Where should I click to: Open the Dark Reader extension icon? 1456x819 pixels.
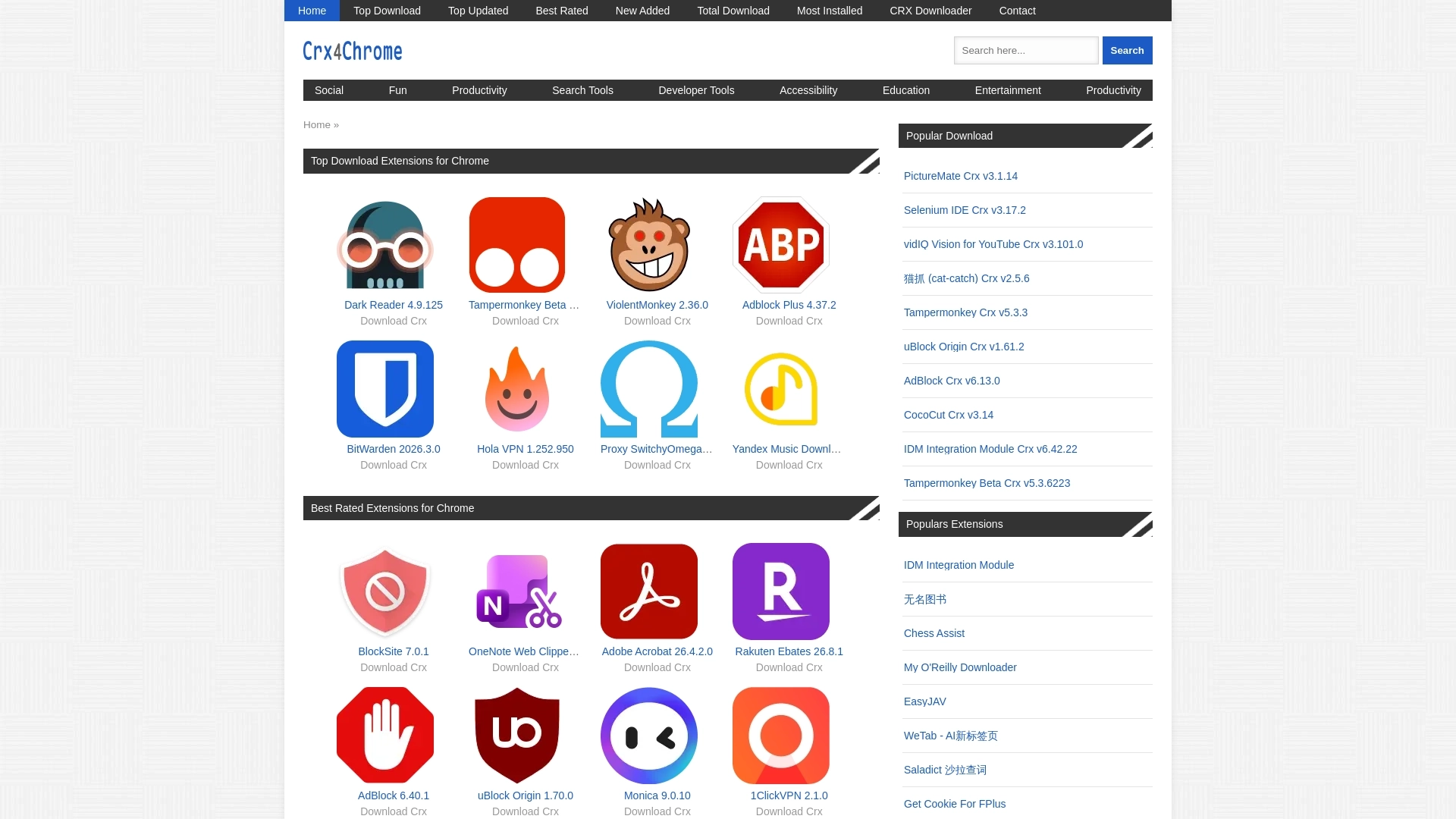[x=385, y=245]
